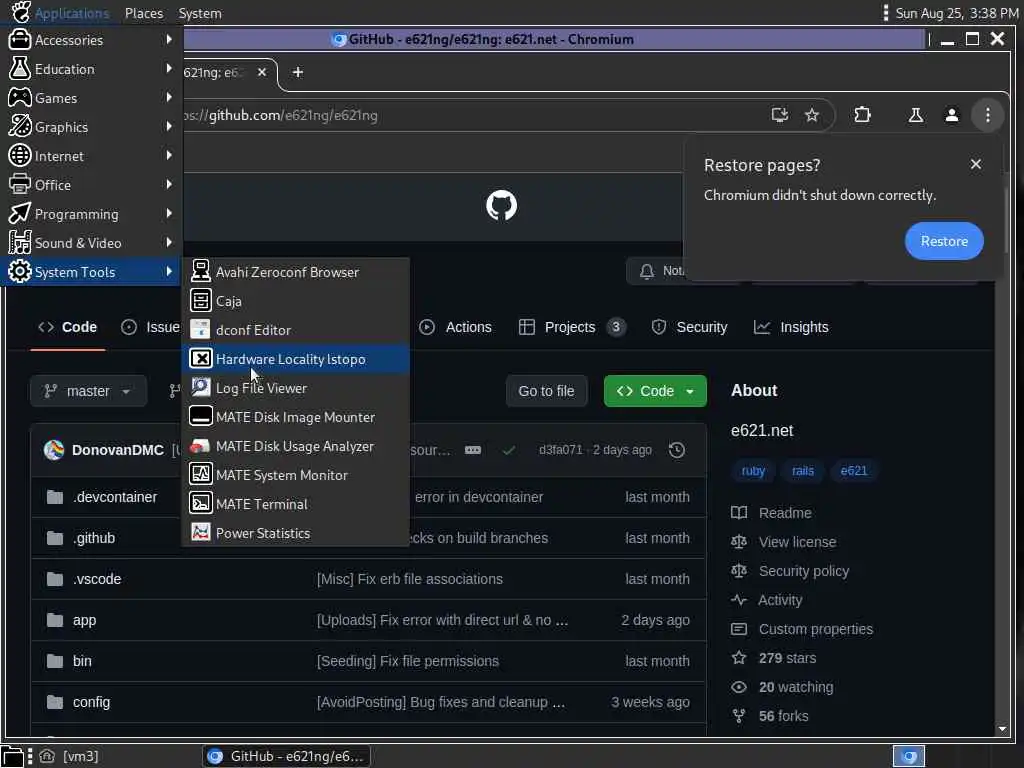1024x768 pixels.
Task: Open the config folder
Action: click(91, 702)
